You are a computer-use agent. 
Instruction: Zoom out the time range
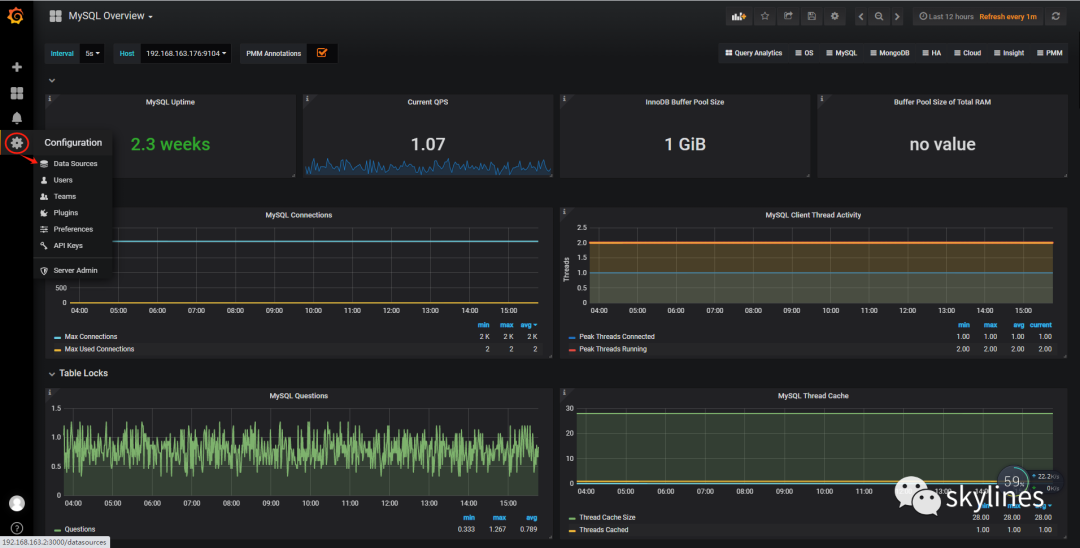(879, 16)
